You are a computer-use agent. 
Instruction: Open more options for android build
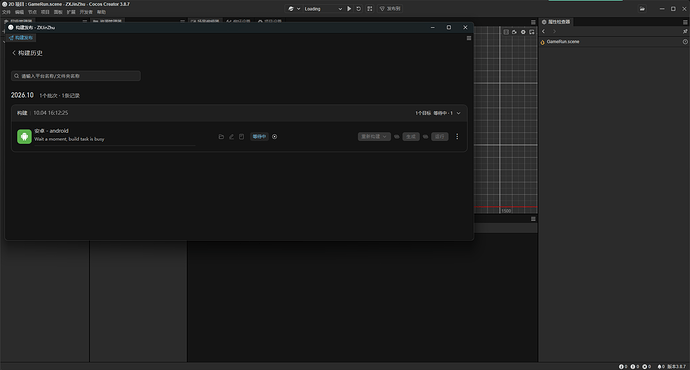click(x=457, y=137)
